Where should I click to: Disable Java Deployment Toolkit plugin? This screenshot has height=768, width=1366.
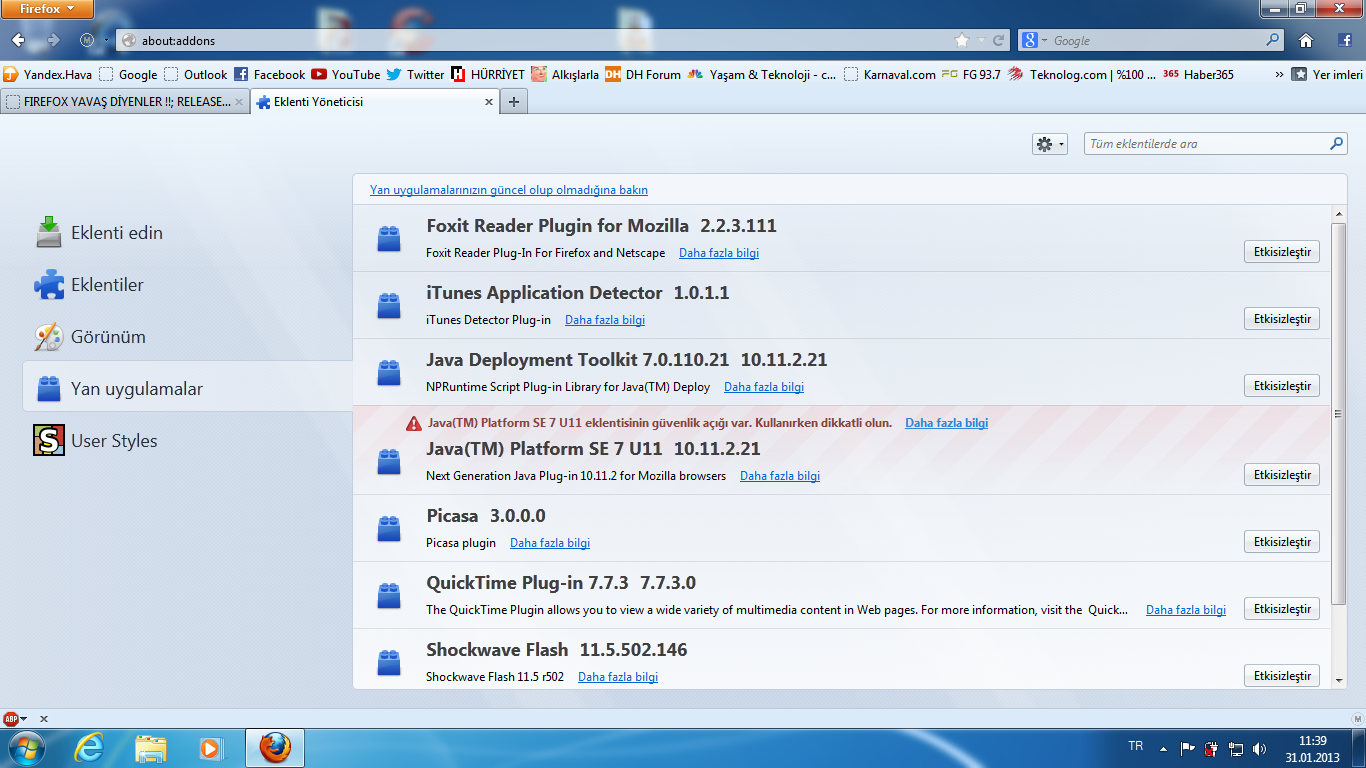click(x=1282, y=386)
